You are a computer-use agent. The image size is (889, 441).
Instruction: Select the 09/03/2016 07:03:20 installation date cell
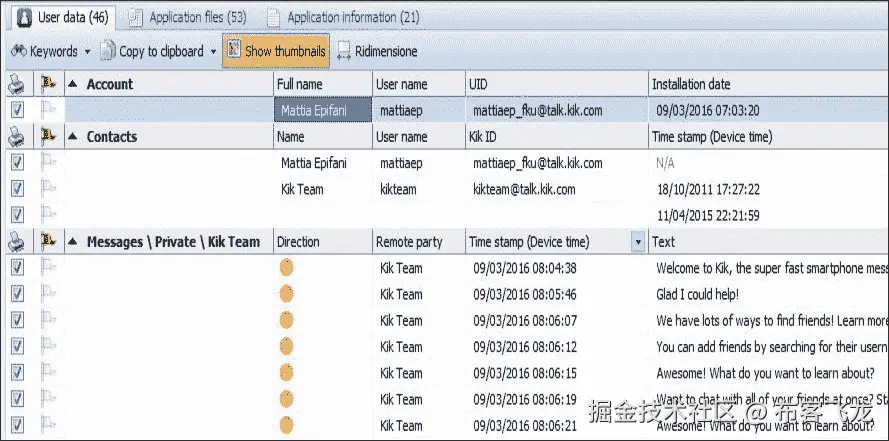click(x=708, y=111)
